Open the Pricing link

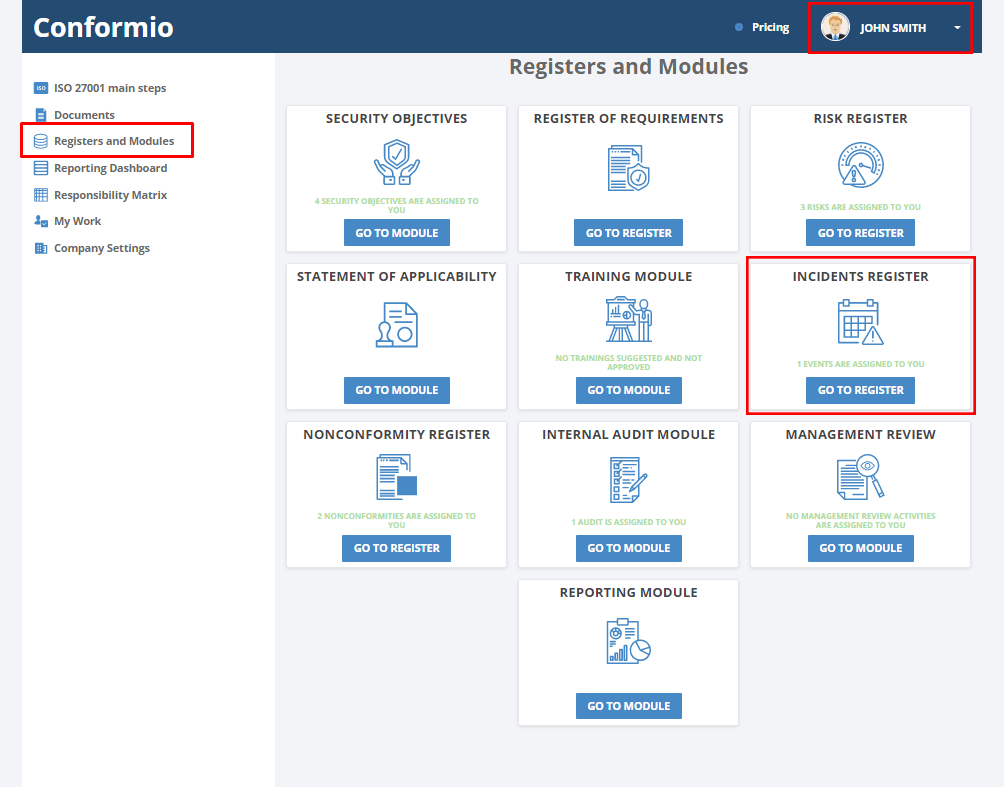pyautogui.click(x=770, y=27)
